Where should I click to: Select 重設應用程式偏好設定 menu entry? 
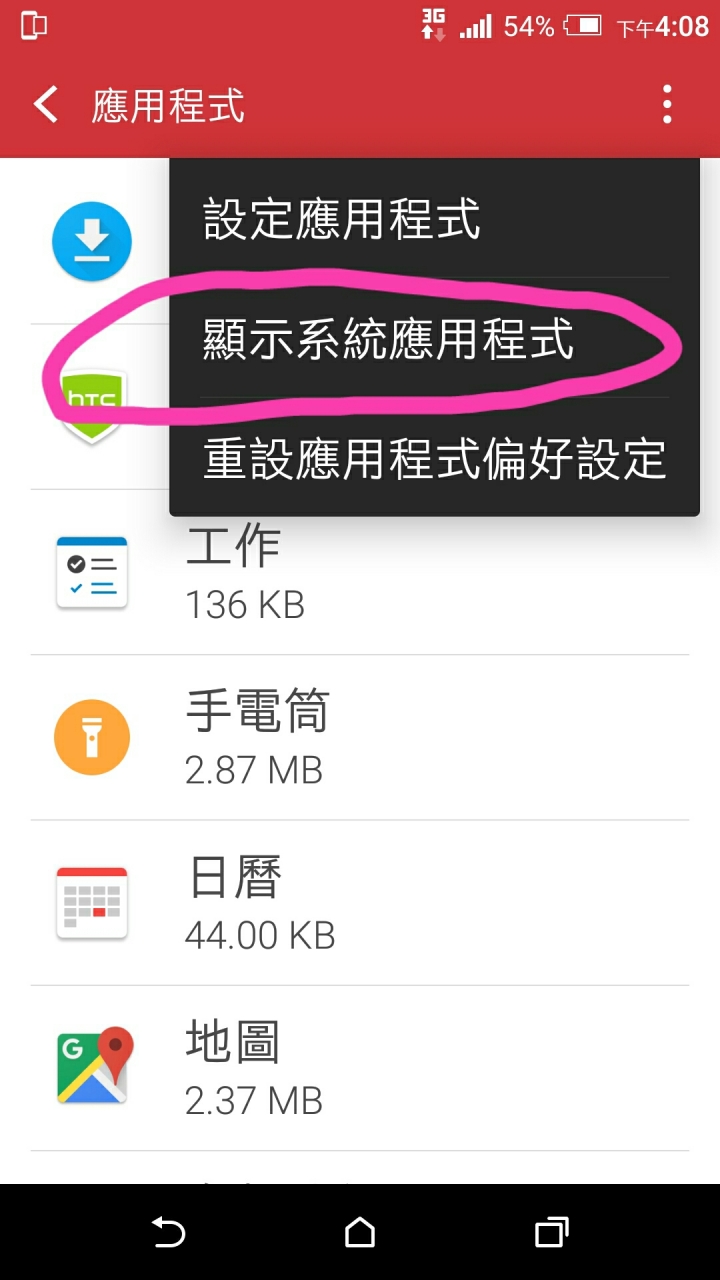click(x=434, y=458)
